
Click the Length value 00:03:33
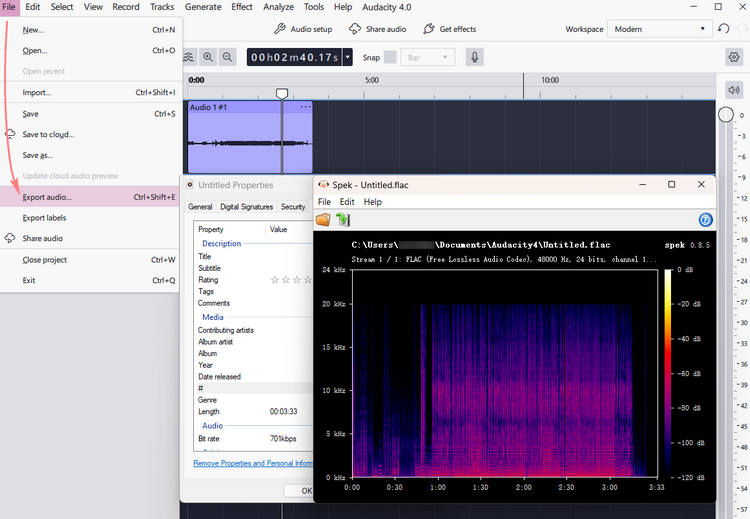click(x=283, y=411)
